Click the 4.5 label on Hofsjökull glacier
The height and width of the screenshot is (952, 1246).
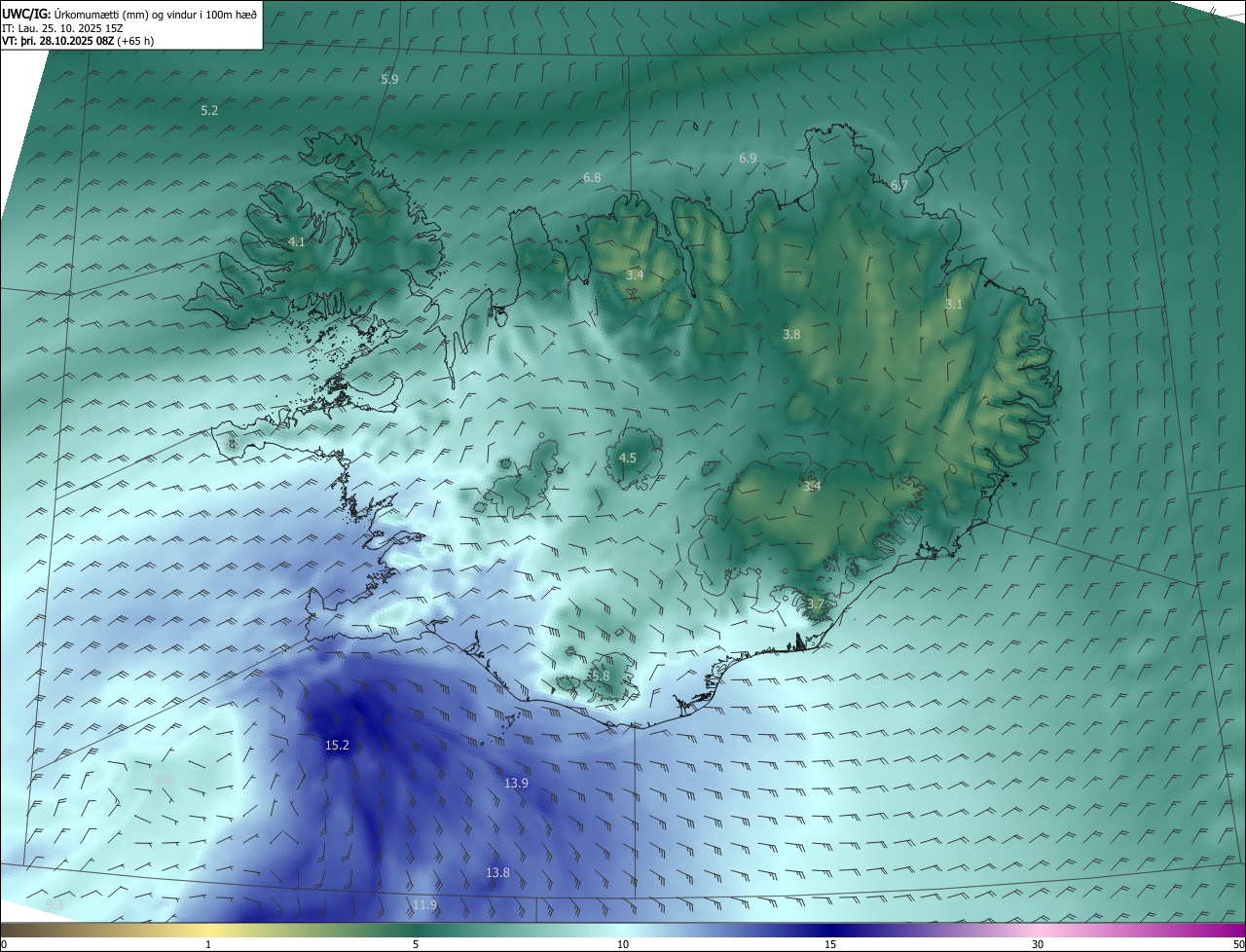click(x=628, y=458)
